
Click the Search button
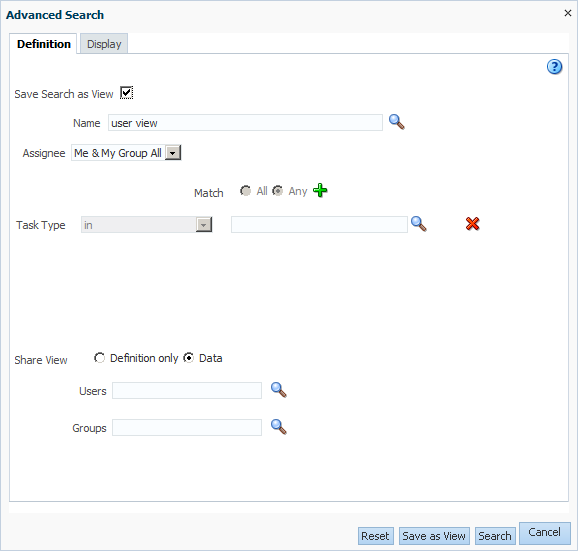point(495,536)
